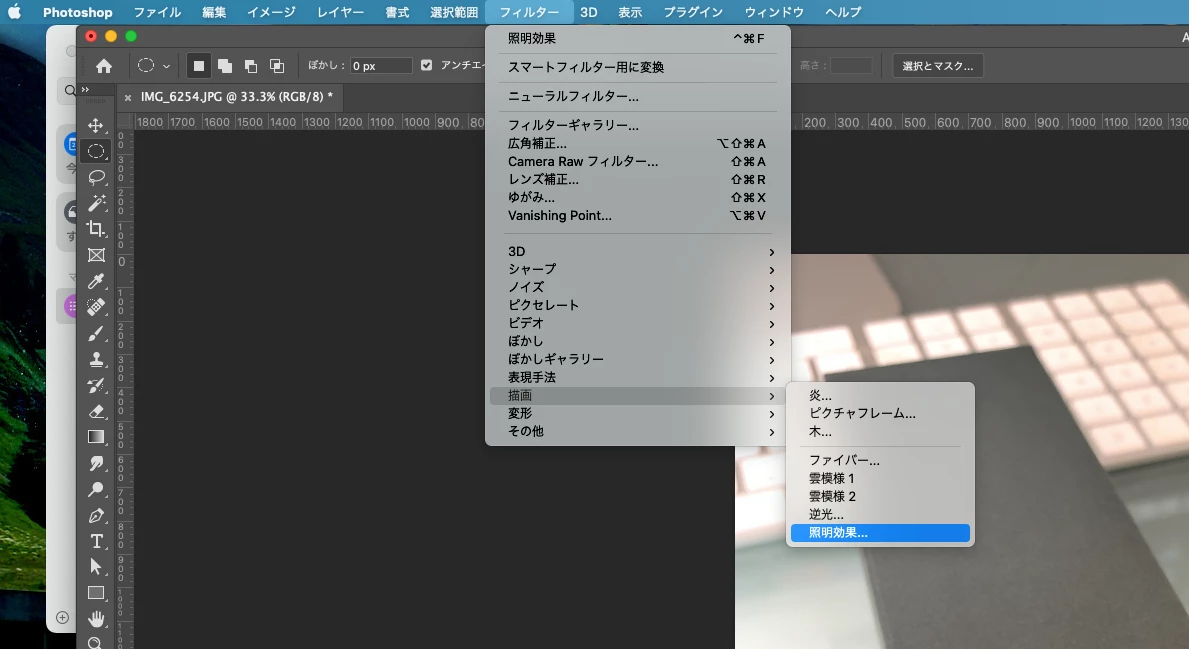Select the Eraser tool

96,412
